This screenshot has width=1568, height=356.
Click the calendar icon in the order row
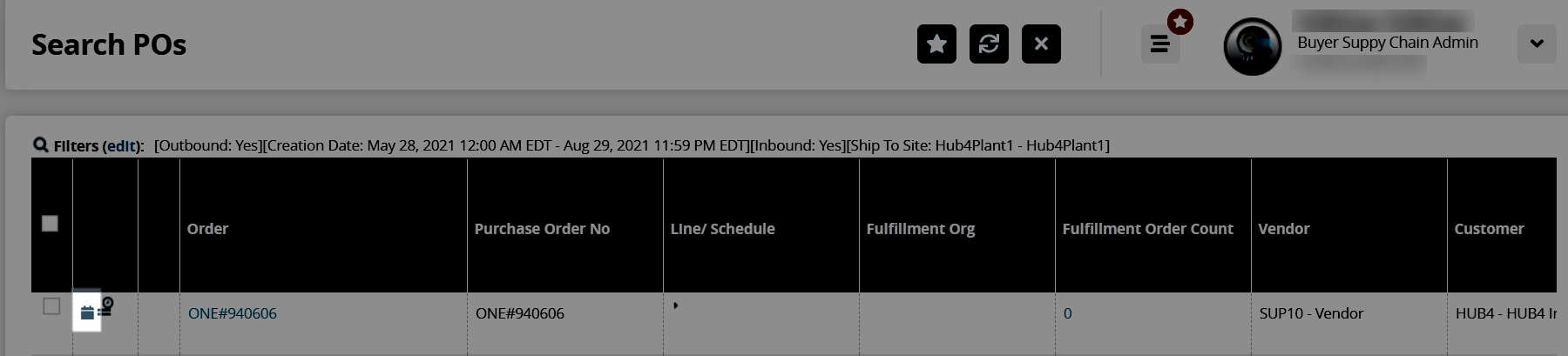[87, 312]
